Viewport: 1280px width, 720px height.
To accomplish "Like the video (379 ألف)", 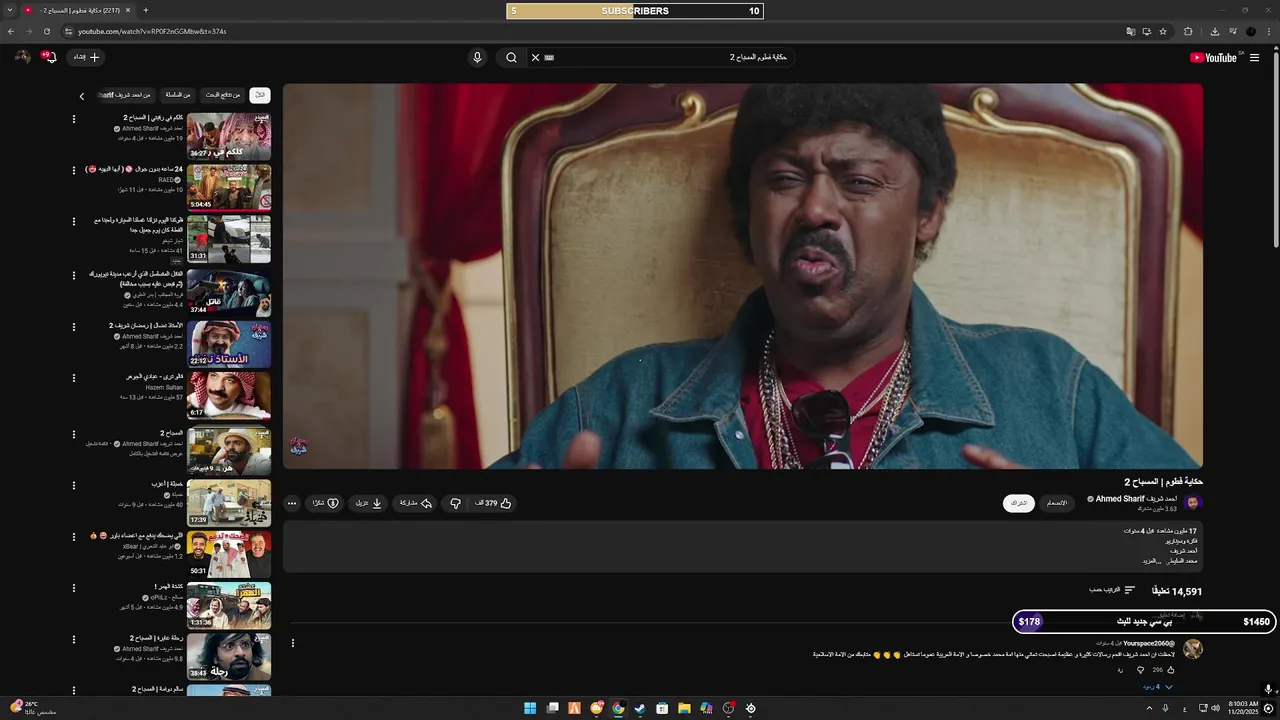I will (x=494, y=503).
